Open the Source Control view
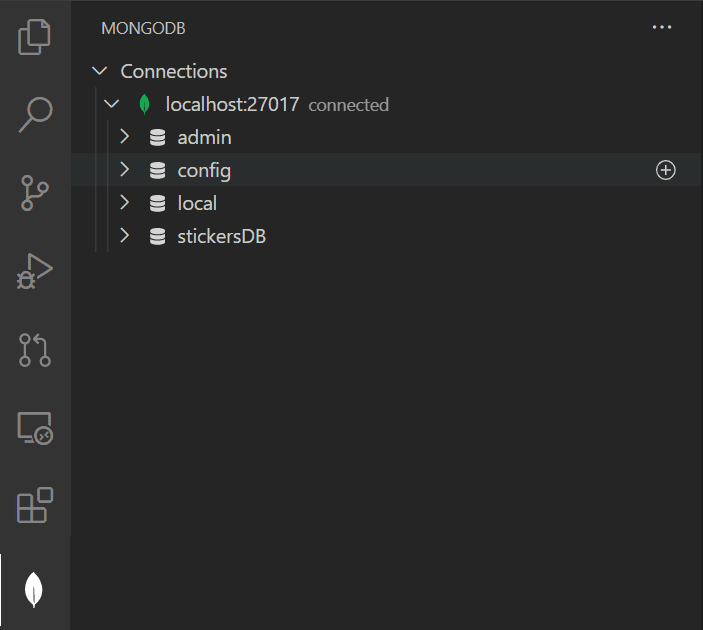 tap(35, 192)
